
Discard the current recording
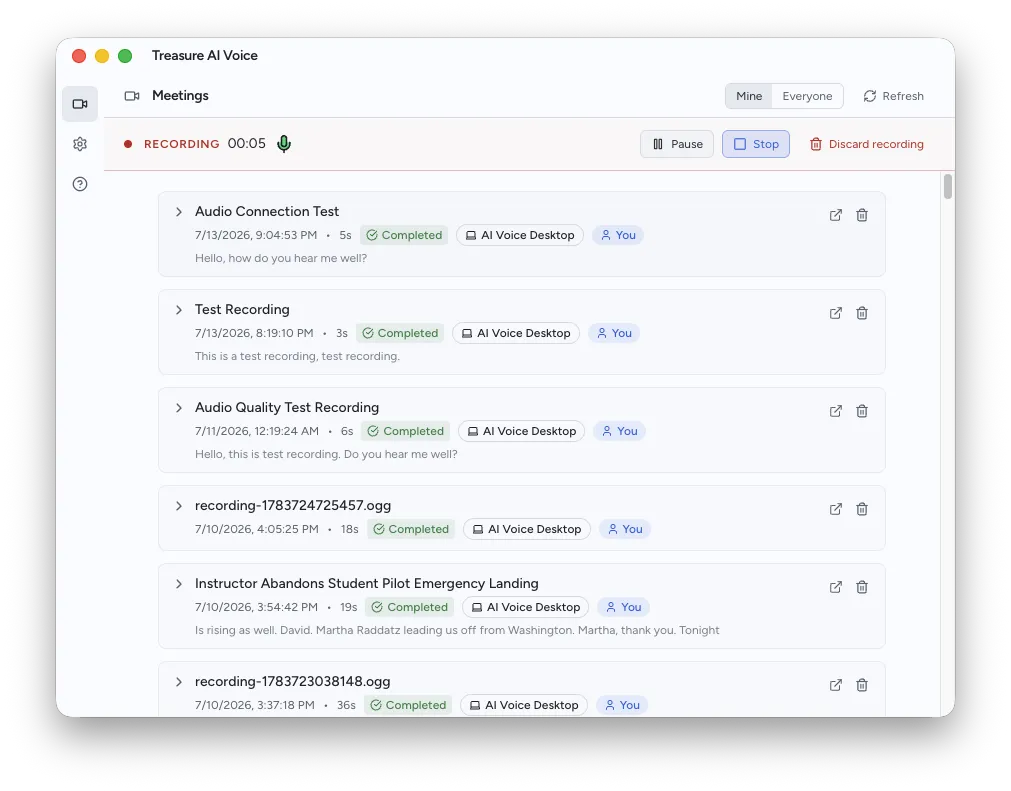coord(867,144)
